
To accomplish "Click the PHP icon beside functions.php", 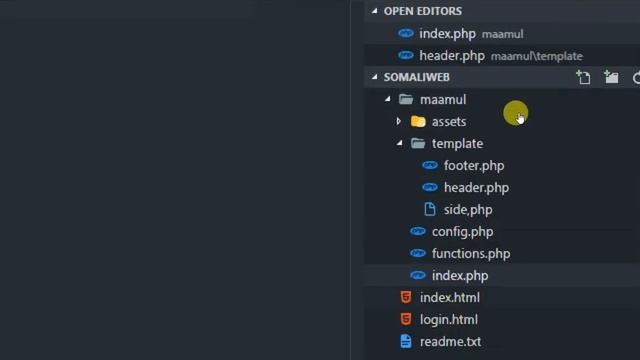I will pyautogui.click(x=418, y=253).
